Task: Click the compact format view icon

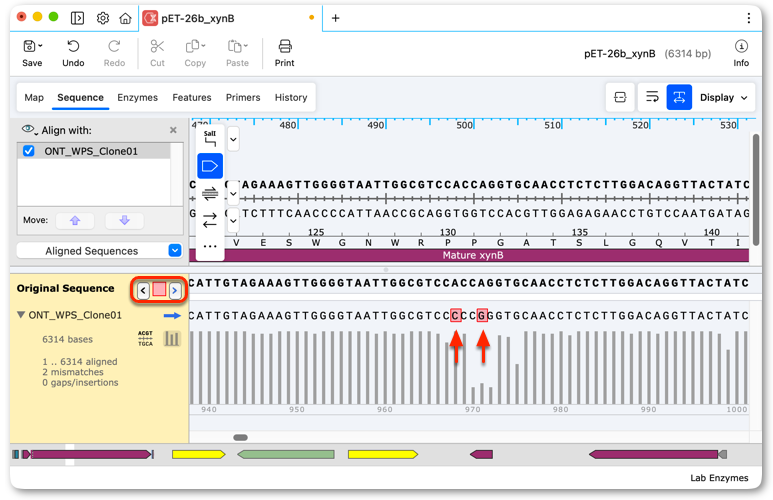Action: click(620, 97)
